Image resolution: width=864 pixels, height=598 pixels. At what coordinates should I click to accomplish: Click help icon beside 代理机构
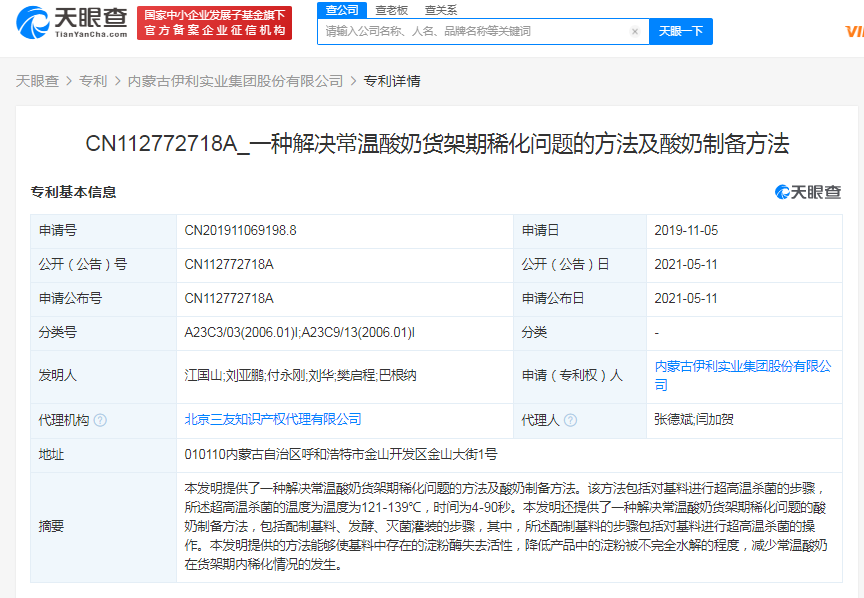click(x=100, y=420)
